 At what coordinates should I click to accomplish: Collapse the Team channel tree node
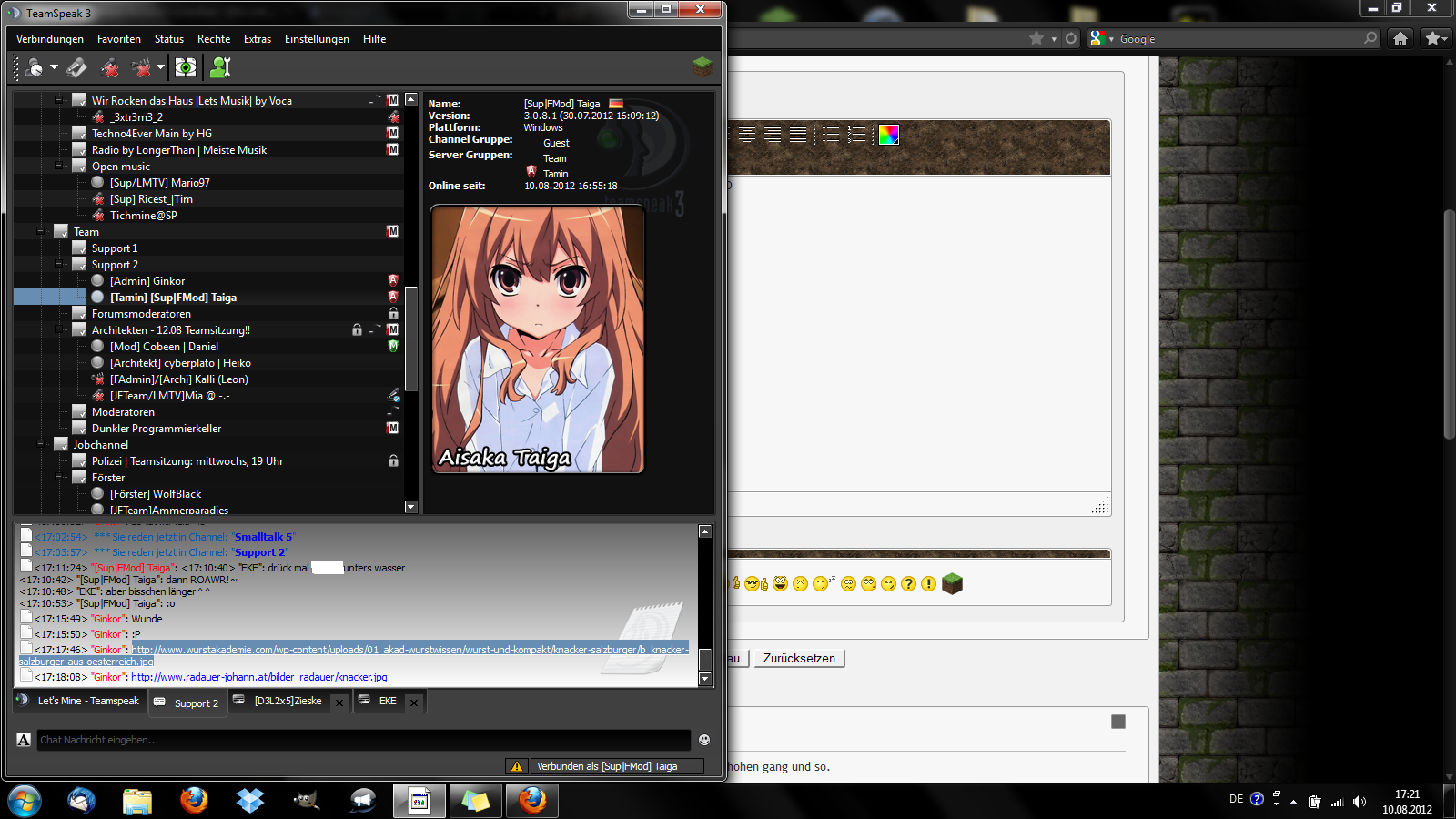point(41,231)
